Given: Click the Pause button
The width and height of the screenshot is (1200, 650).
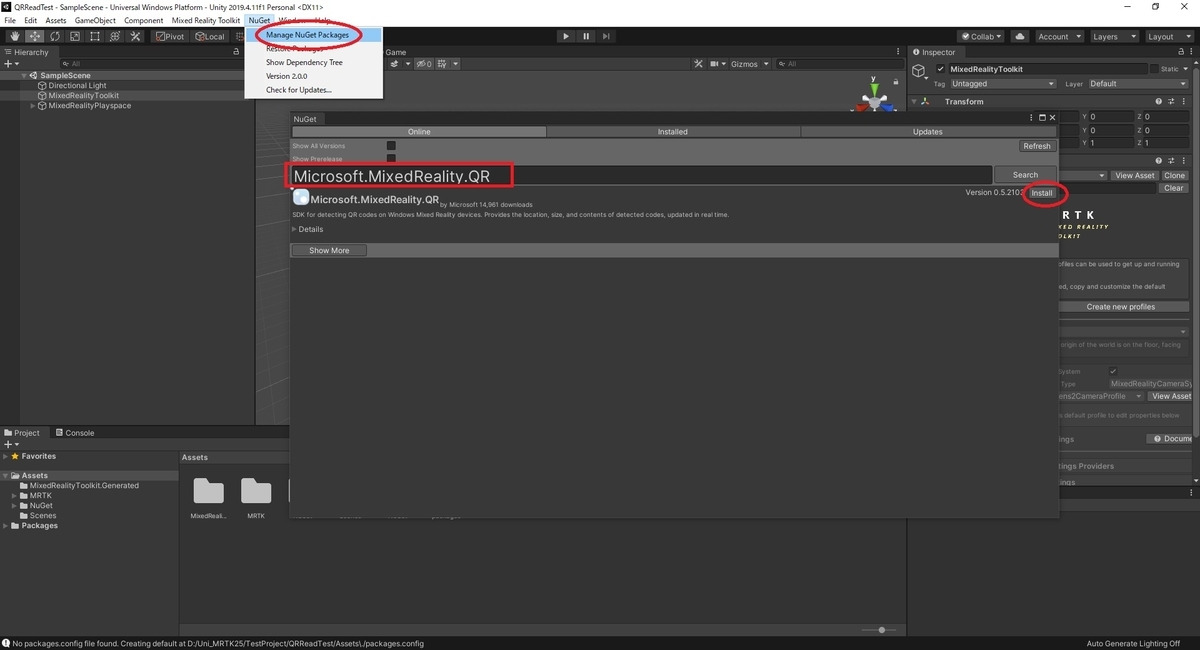Looking at the screenshot, I should tap(586, 36).
